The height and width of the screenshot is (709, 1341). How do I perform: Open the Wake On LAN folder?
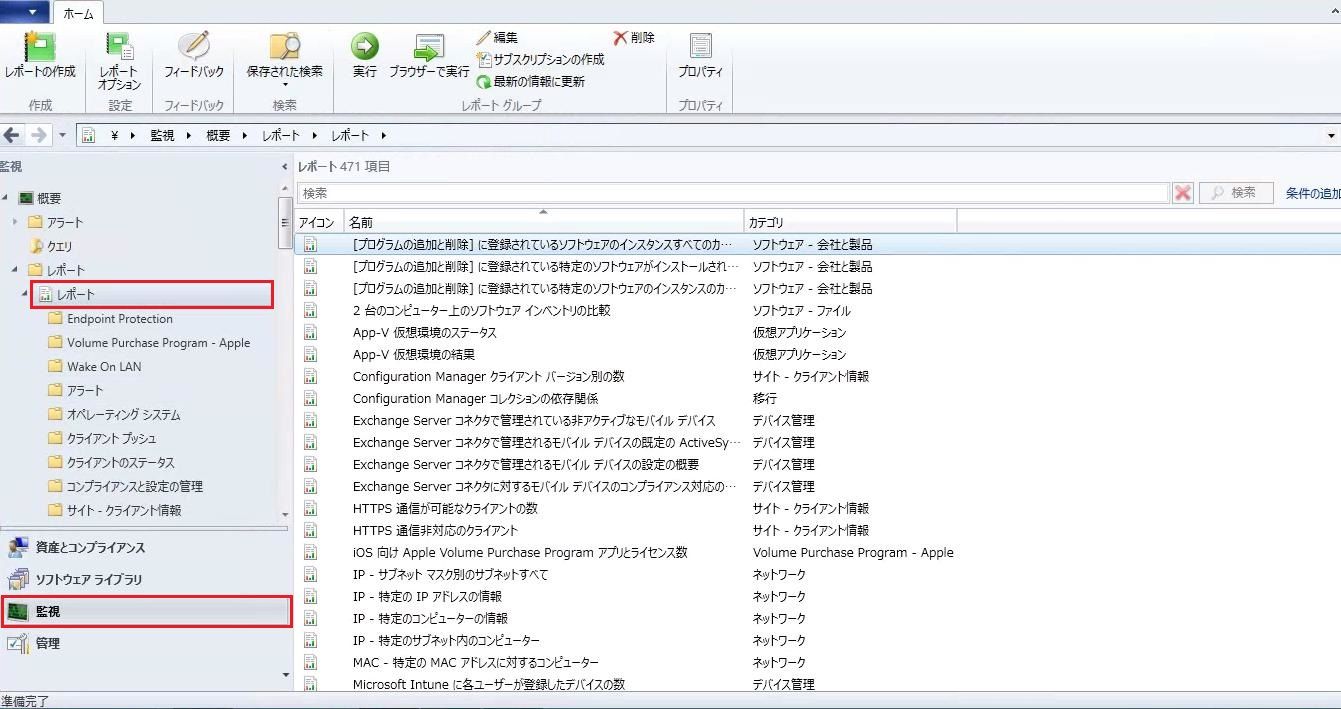[x=95, y=367]
